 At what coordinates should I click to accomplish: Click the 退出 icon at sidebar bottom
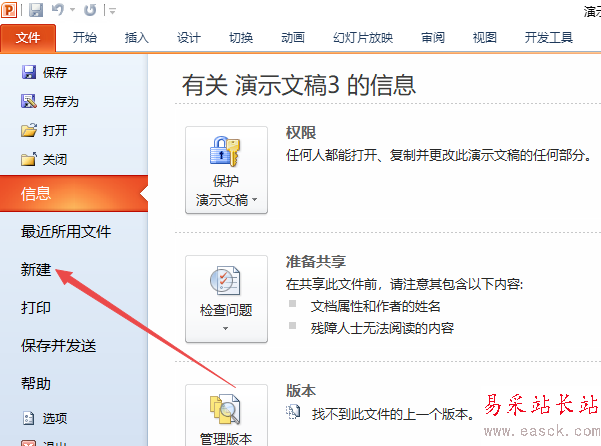pos(29,443)
